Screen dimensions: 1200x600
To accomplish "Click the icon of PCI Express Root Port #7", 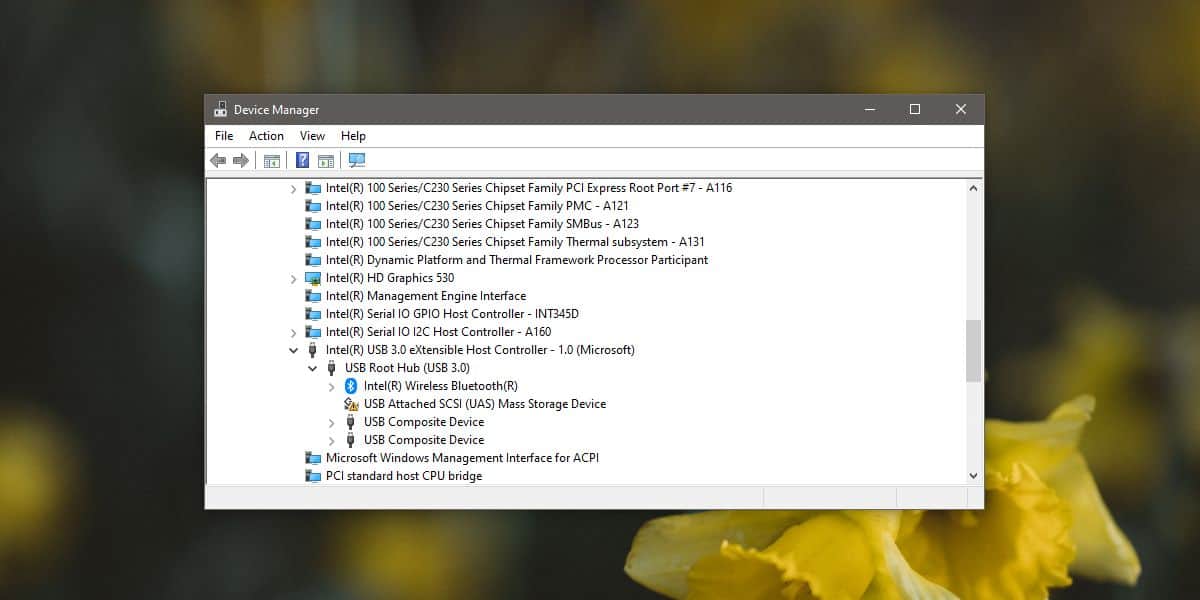I will click(313, 188).
